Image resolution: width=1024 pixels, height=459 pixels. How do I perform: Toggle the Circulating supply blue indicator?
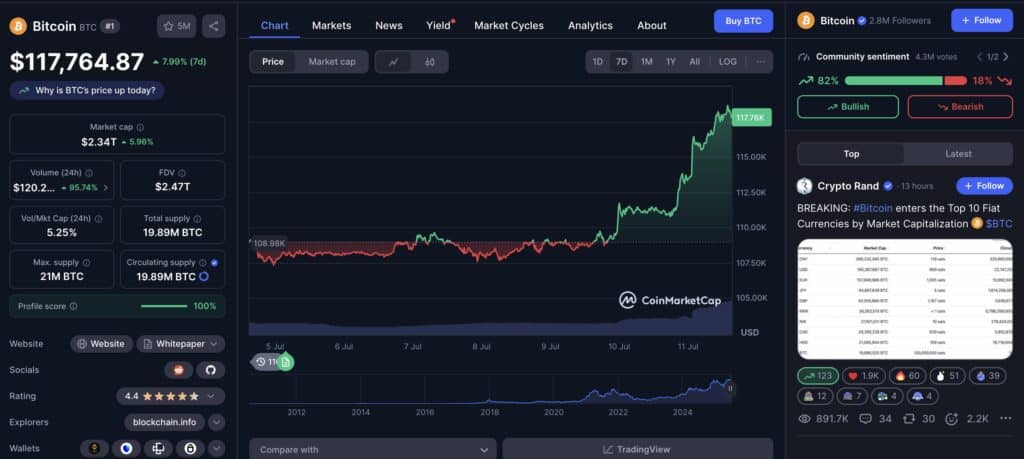pos(215,262)
